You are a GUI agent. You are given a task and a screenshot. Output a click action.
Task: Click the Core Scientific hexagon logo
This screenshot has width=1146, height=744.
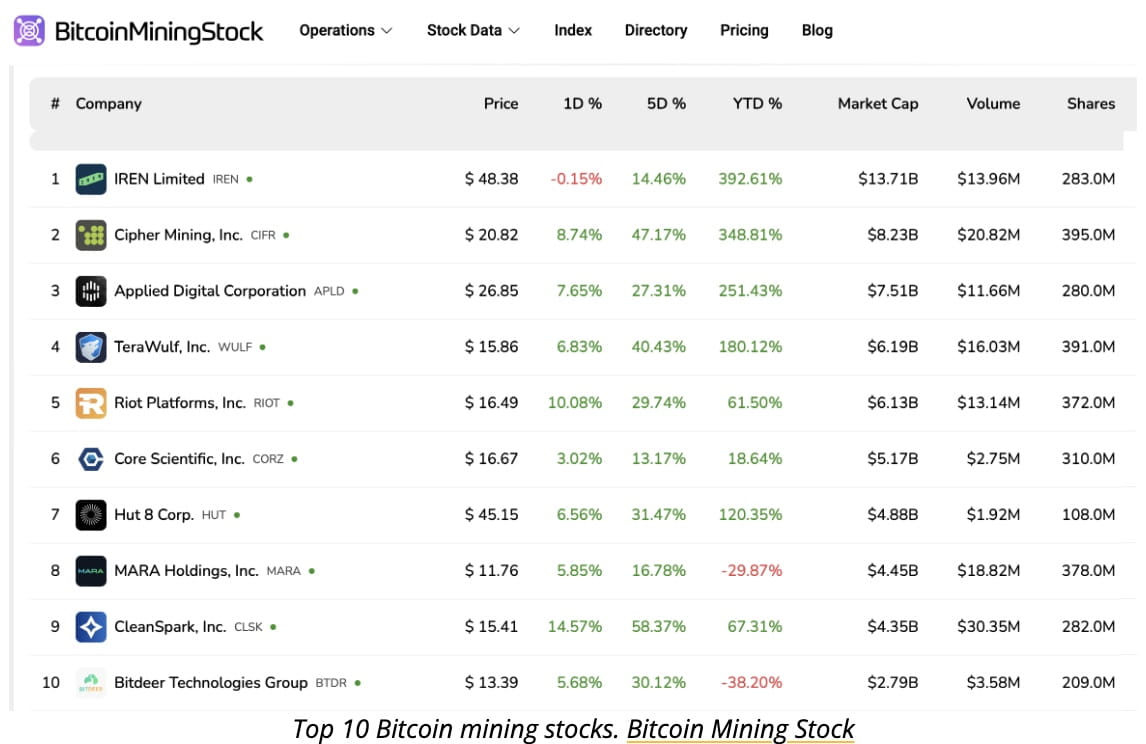91,459
